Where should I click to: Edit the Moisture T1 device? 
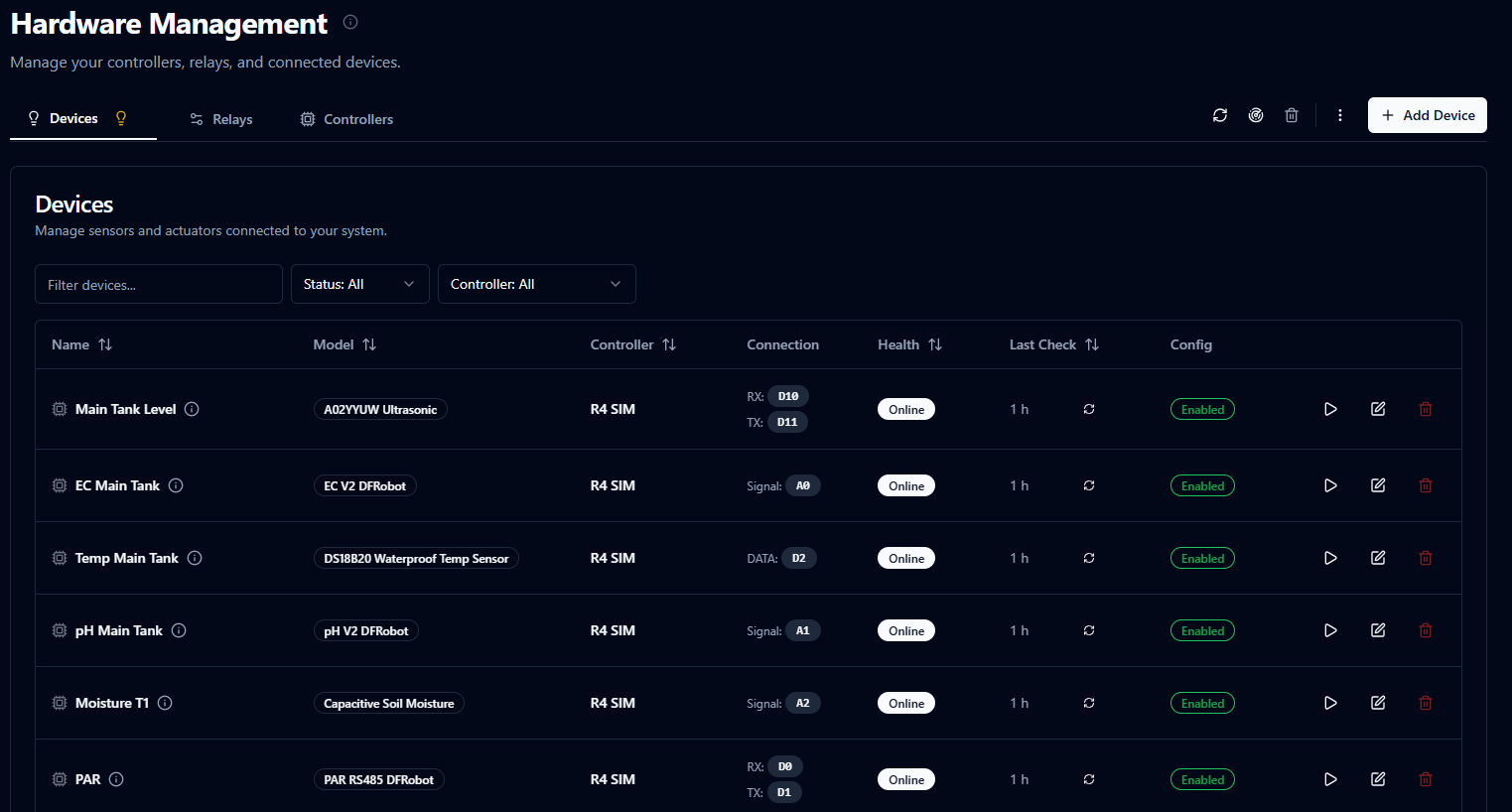coord(1378,703)
